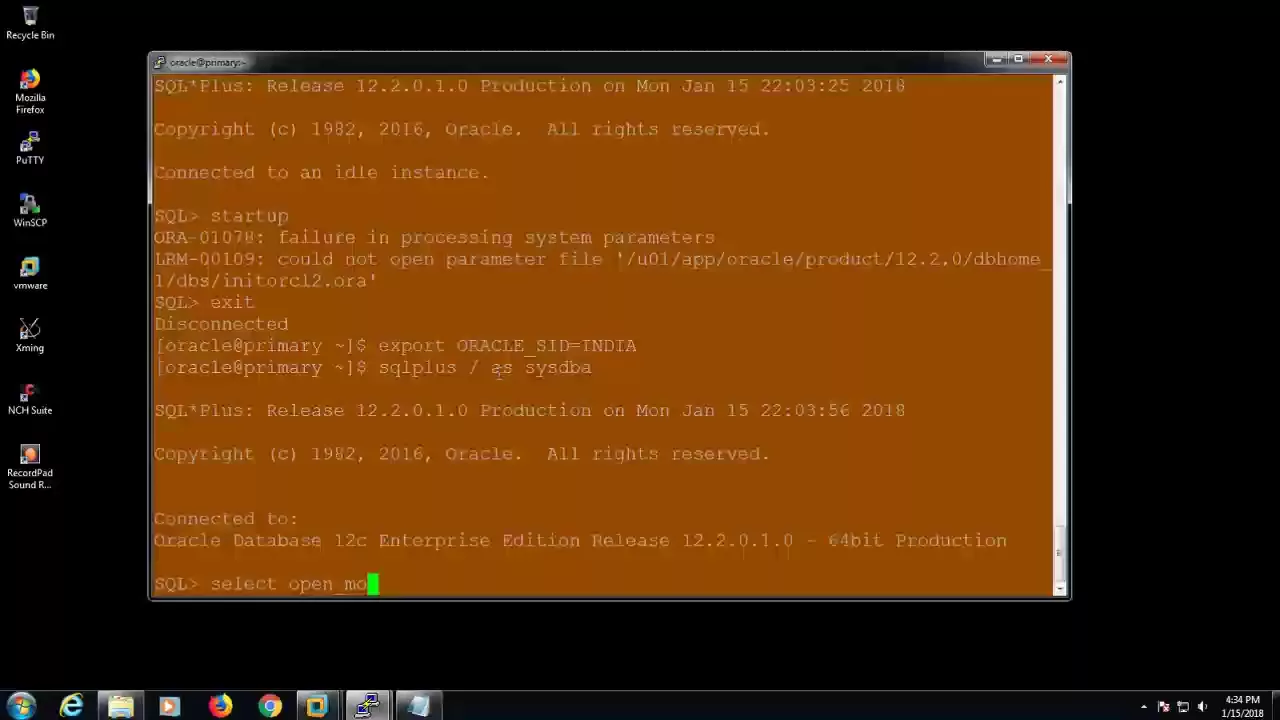
Task: Open the Recycle Bin desktop icon
Action: [30, 23]
